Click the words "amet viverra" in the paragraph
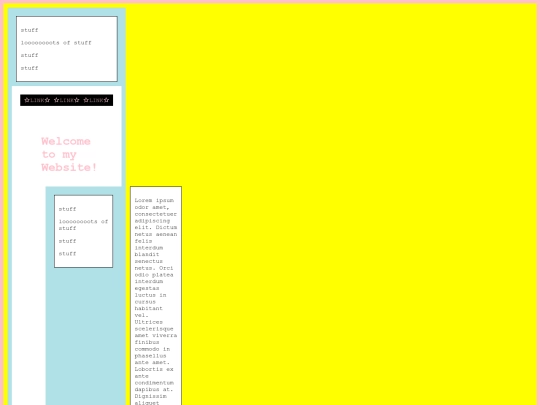540x405 pixels. [156, 335]
